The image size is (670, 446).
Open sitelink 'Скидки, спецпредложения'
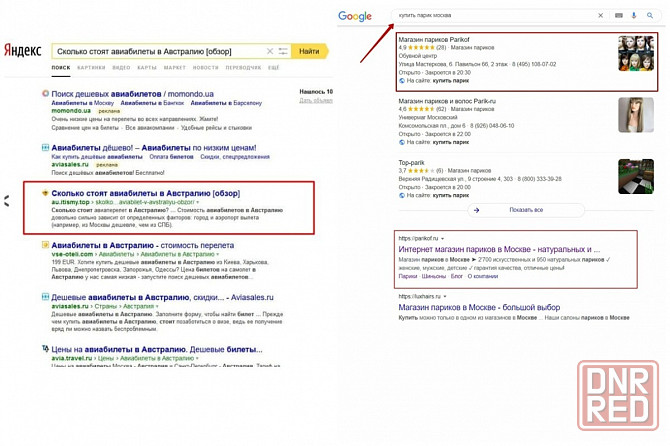click(235, 157)
